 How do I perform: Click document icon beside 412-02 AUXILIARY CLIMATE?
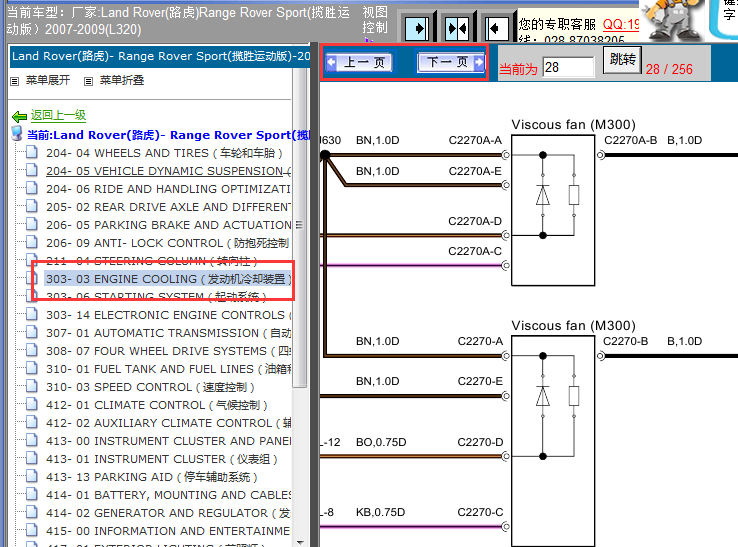pos(32,422)
